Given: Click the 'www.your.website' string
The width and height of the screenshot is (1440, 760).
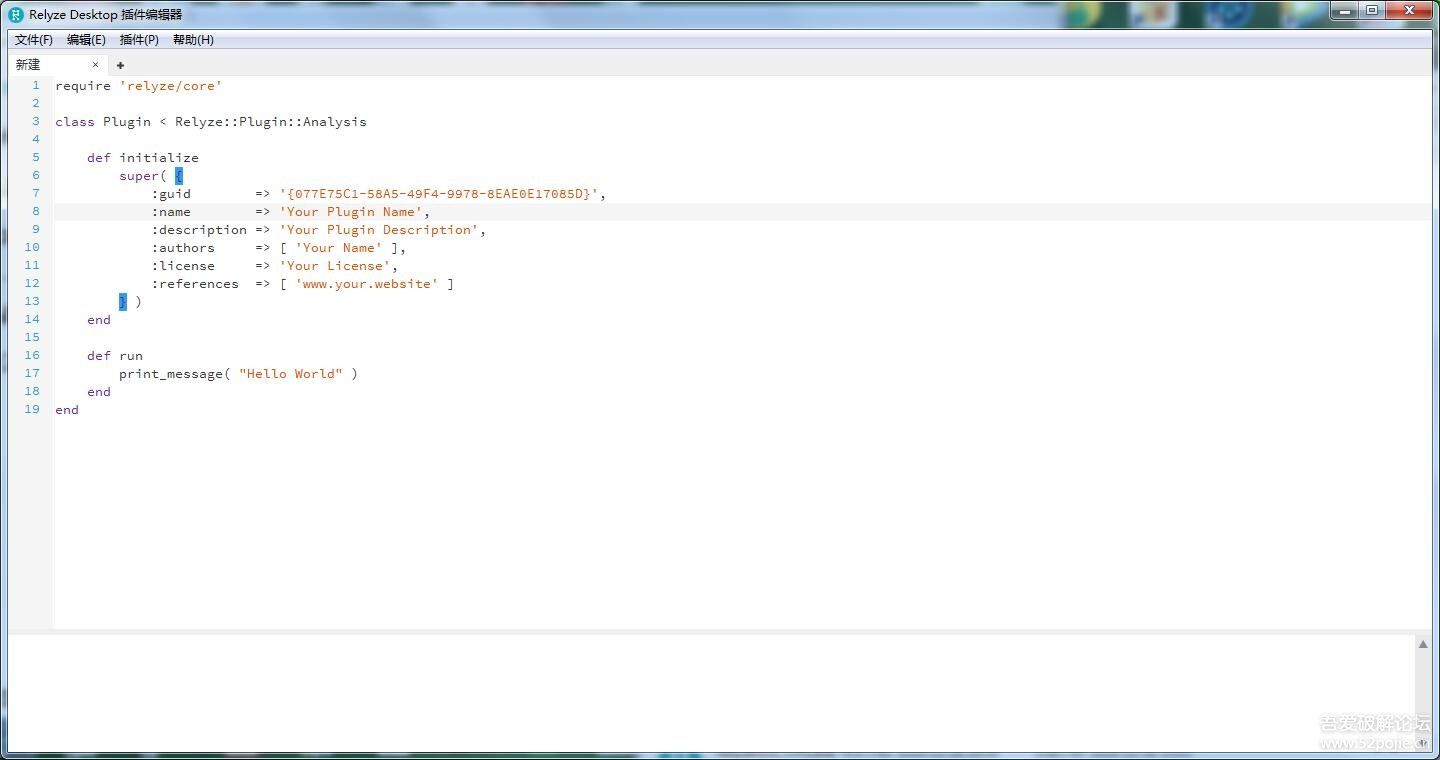Looking at the screenshot, I should 367,284.
